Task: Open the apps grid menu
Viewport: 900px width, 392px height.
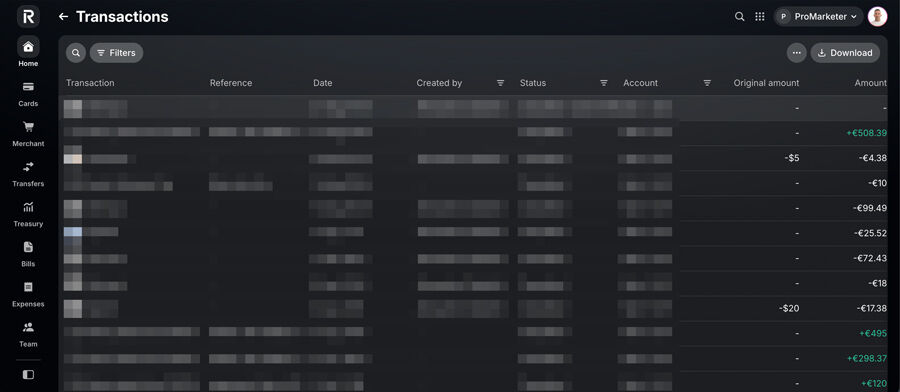Action: tap(760, 17)
